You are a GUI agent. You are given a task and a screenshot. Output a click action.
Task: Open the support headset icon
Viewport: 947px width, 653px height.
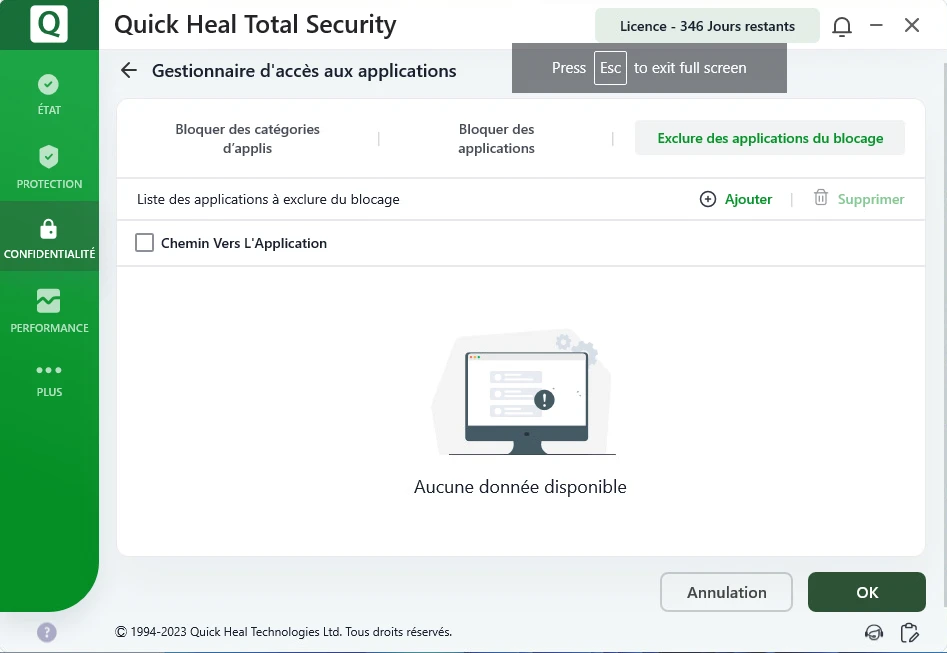point(874,632)
